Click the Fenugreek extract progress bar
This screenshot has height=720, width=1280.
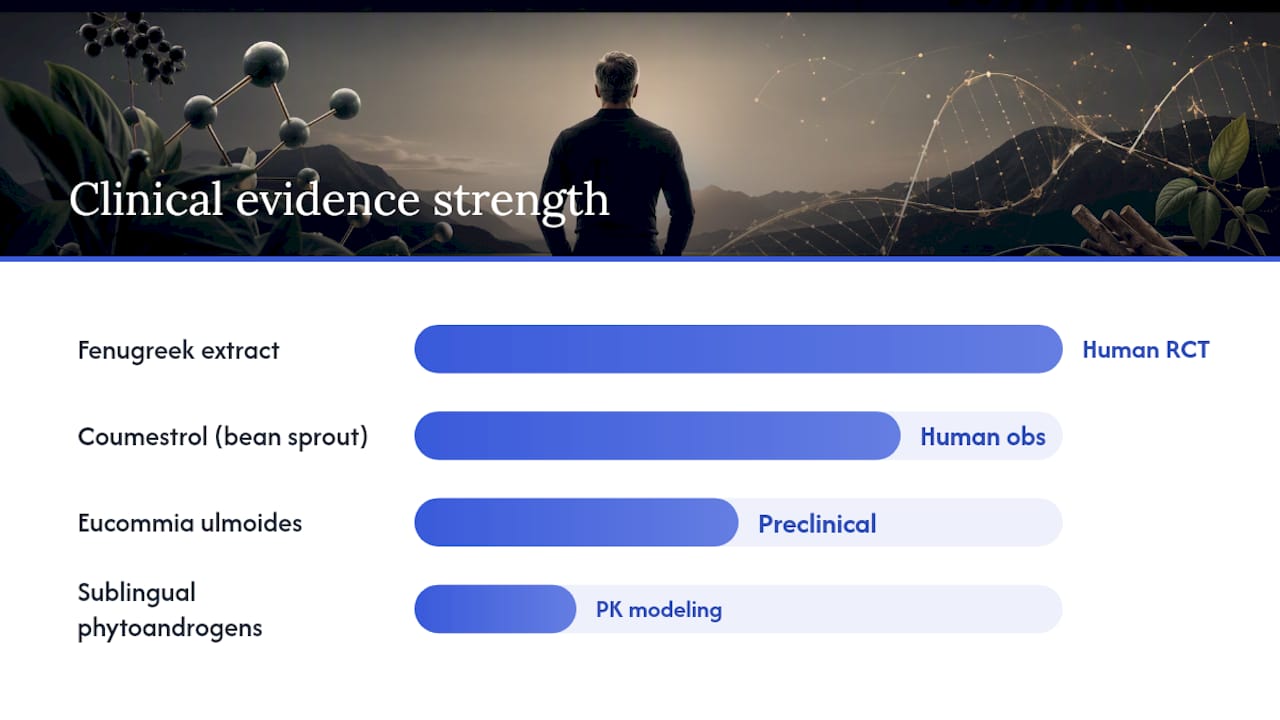click(738, 349)
